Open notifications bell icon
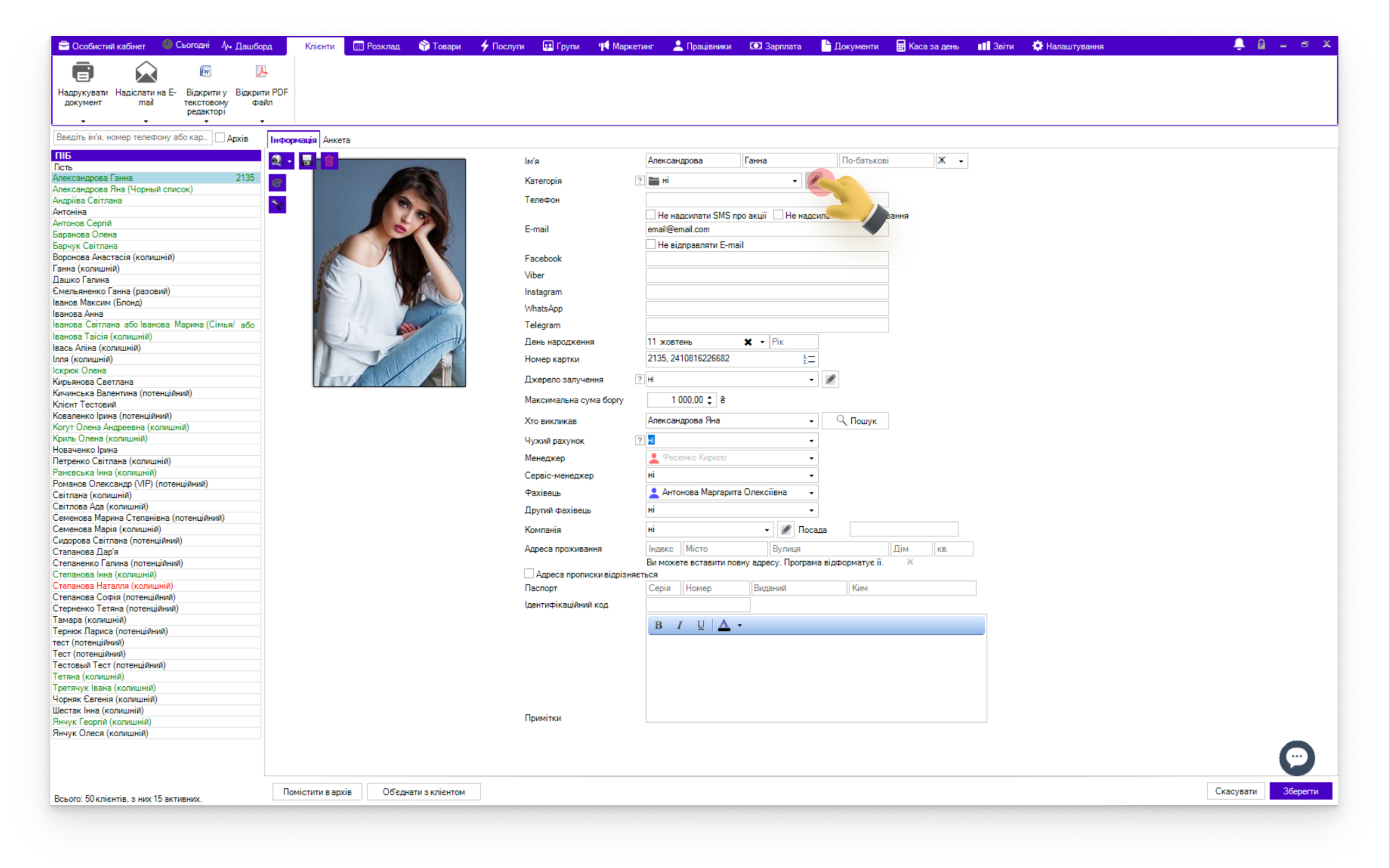The width and height of the screenshot is (1389, 868). [1239, 45]
